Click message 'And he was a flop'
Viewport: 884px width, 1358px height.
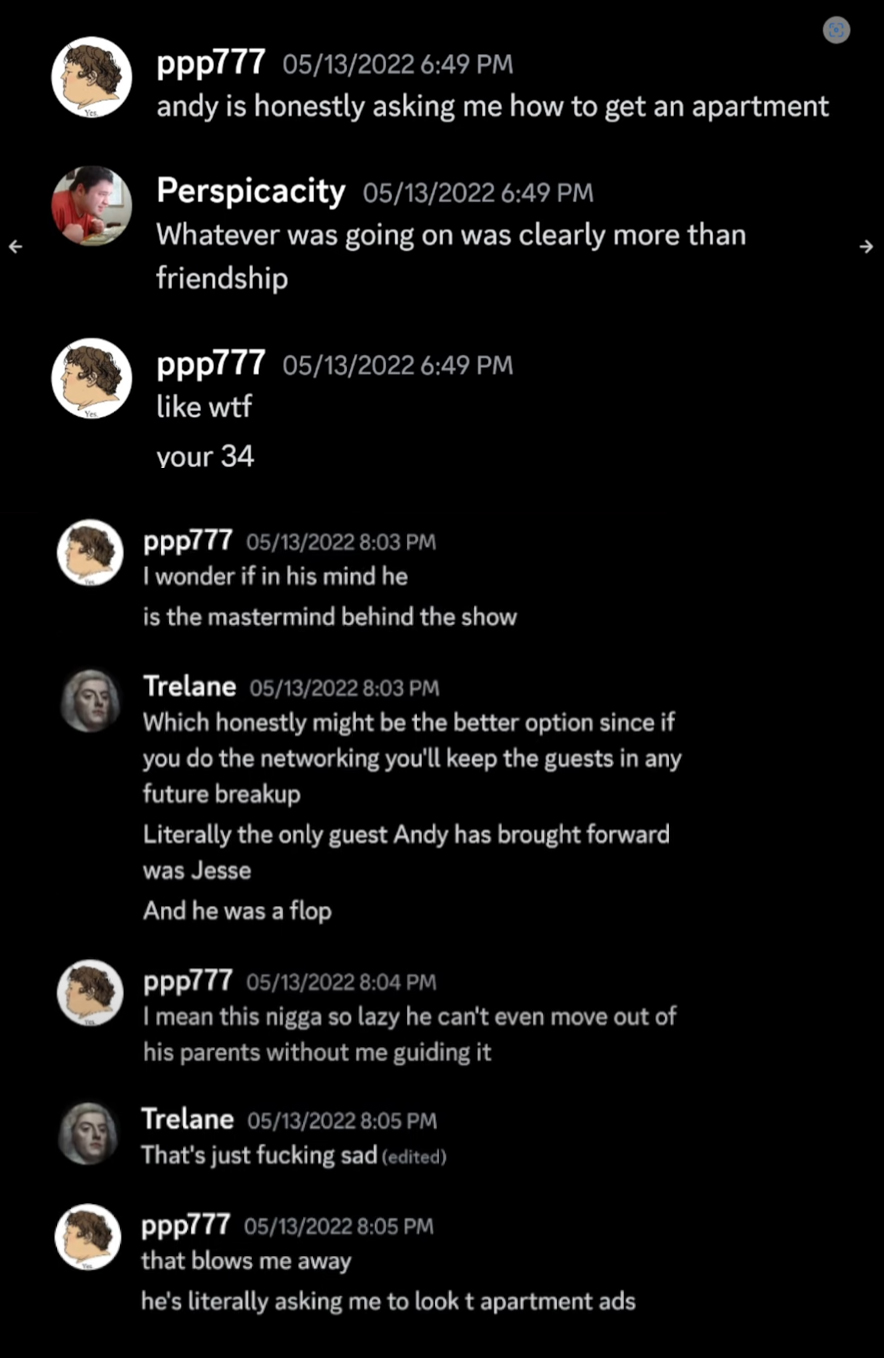pos(237,911)
